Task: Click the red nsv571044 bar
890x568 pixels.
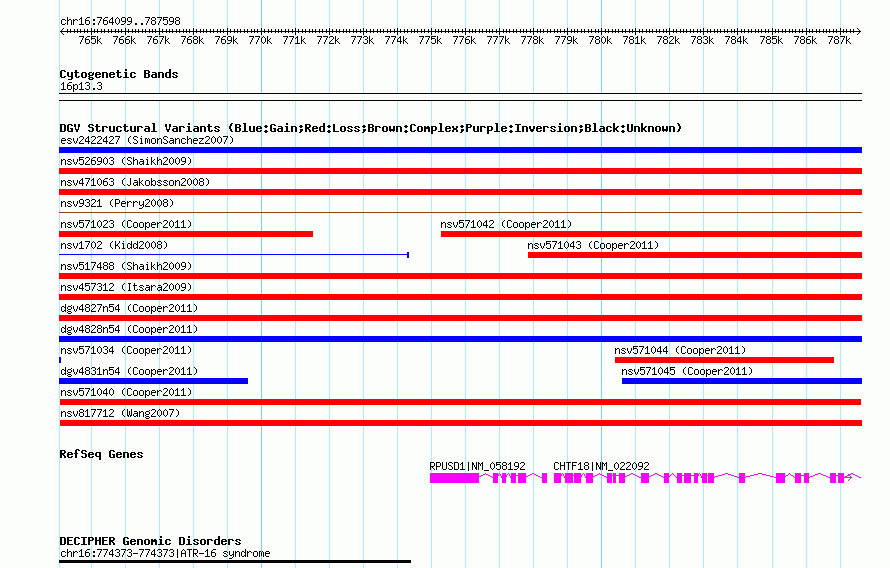Action: click(x=724, y=360)
